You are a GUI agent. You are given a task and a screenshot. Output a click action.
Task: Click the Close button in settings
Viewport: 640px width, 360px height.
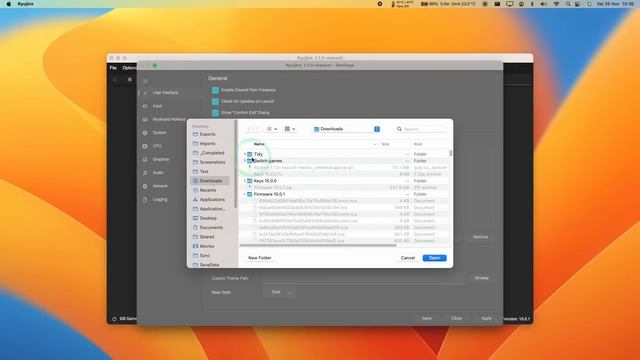(456, 318)
